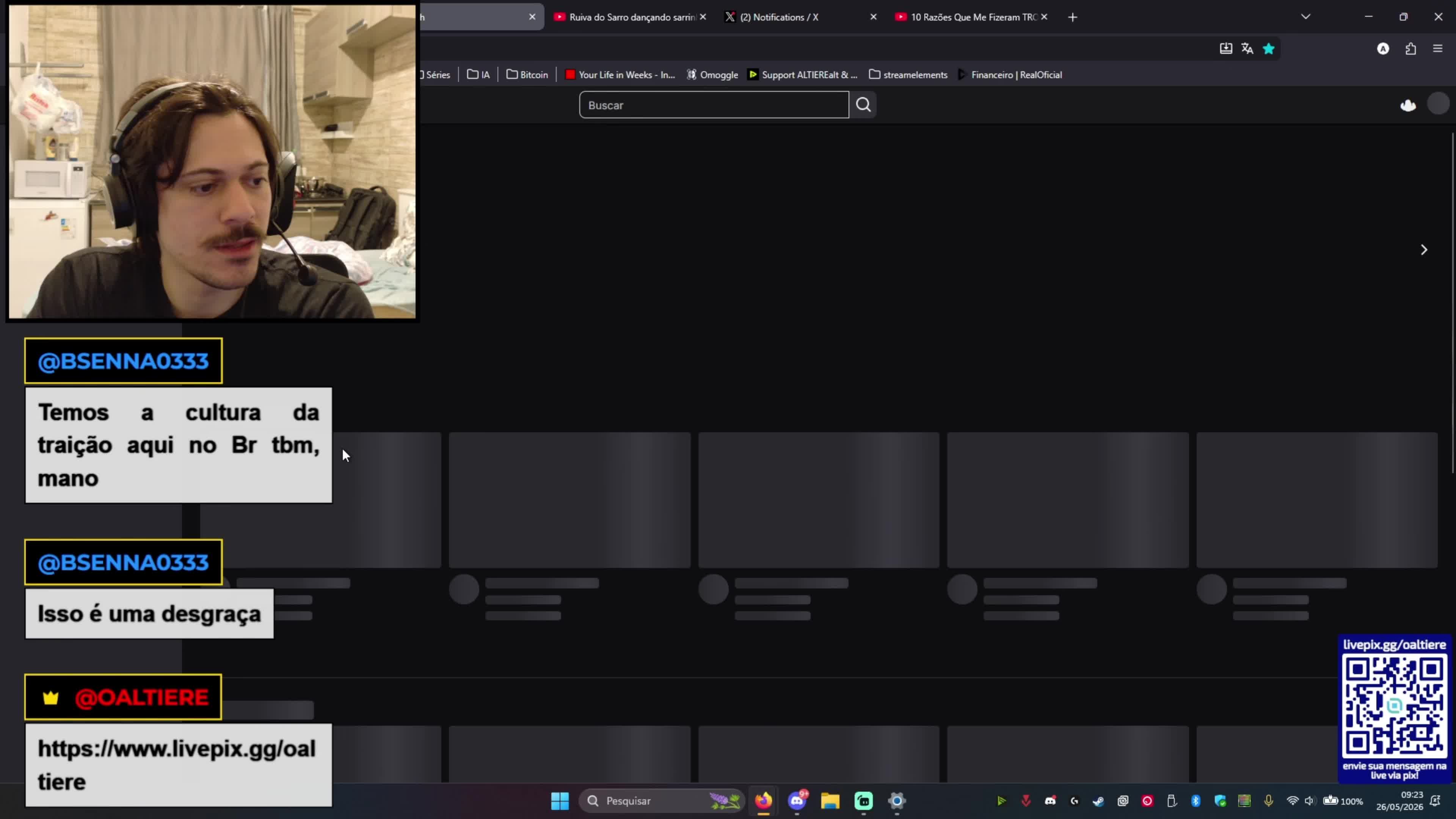Open the IA bookmarks folder
Image resolution: width=1456 pixels, height=819 pixels.
click(x=478, y=75)
